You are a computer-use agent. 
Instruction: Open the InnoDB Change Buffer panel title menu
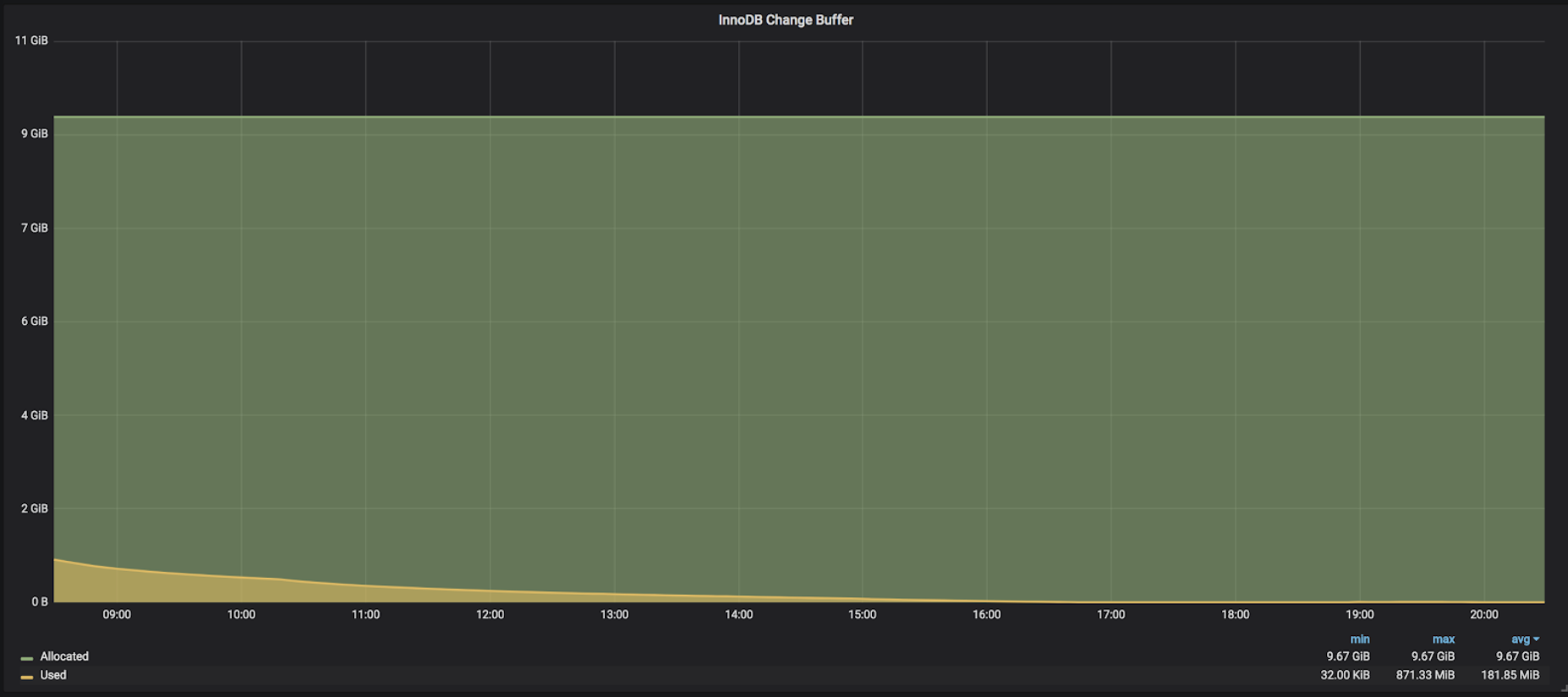click(785, 20)
